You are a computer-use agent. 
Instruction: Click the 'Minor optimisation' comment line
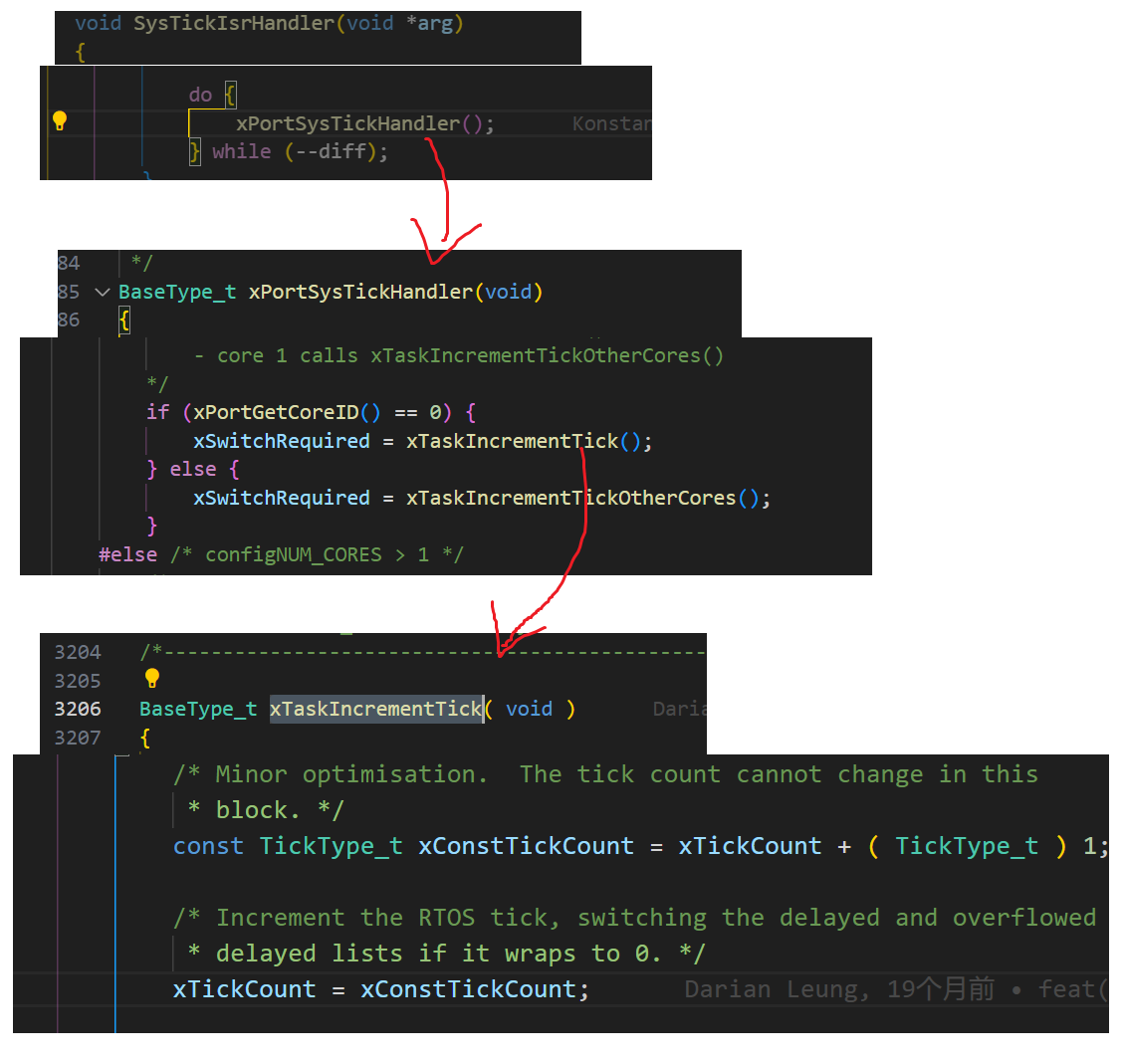(x=606, y=774)
